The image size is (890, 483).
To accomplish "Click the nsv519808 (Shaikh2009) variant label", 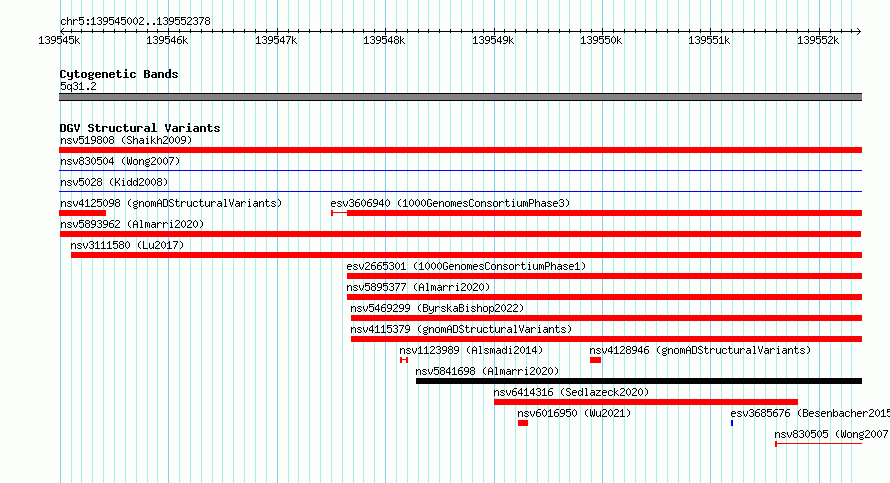I will click(126, 140).
